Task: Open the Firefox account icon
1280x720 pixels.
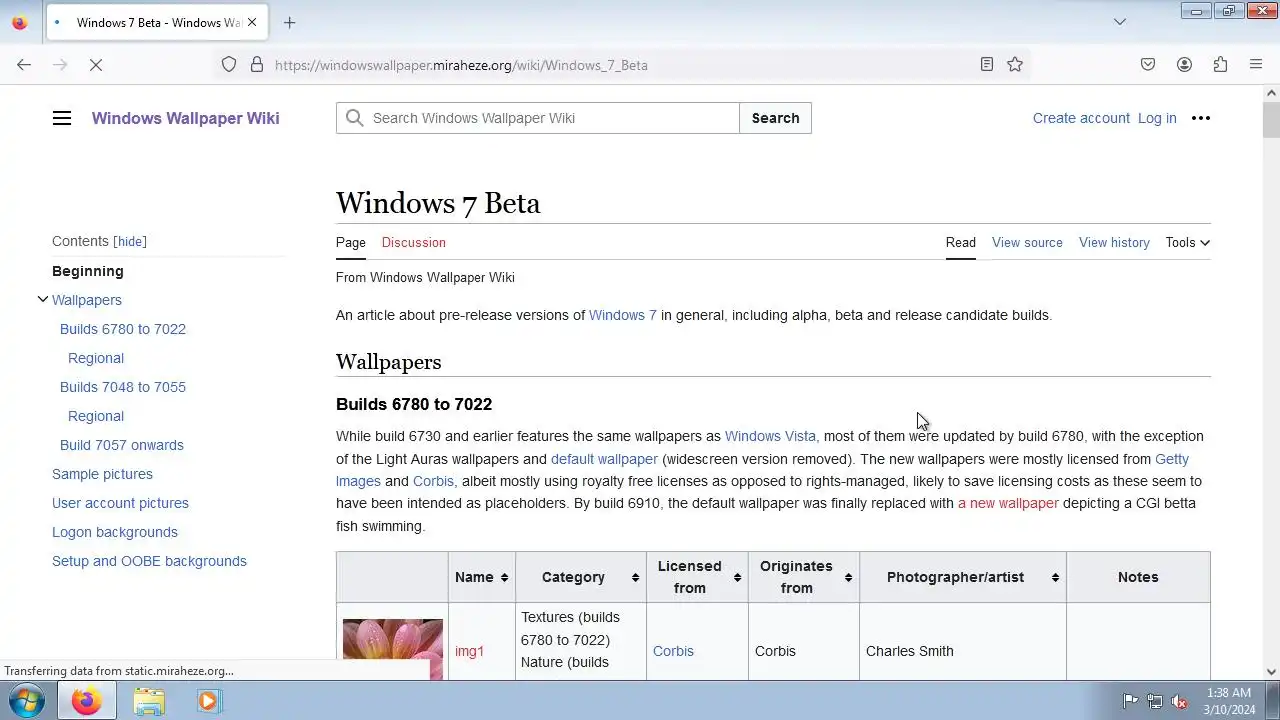Action: (x=1184, y=65)
